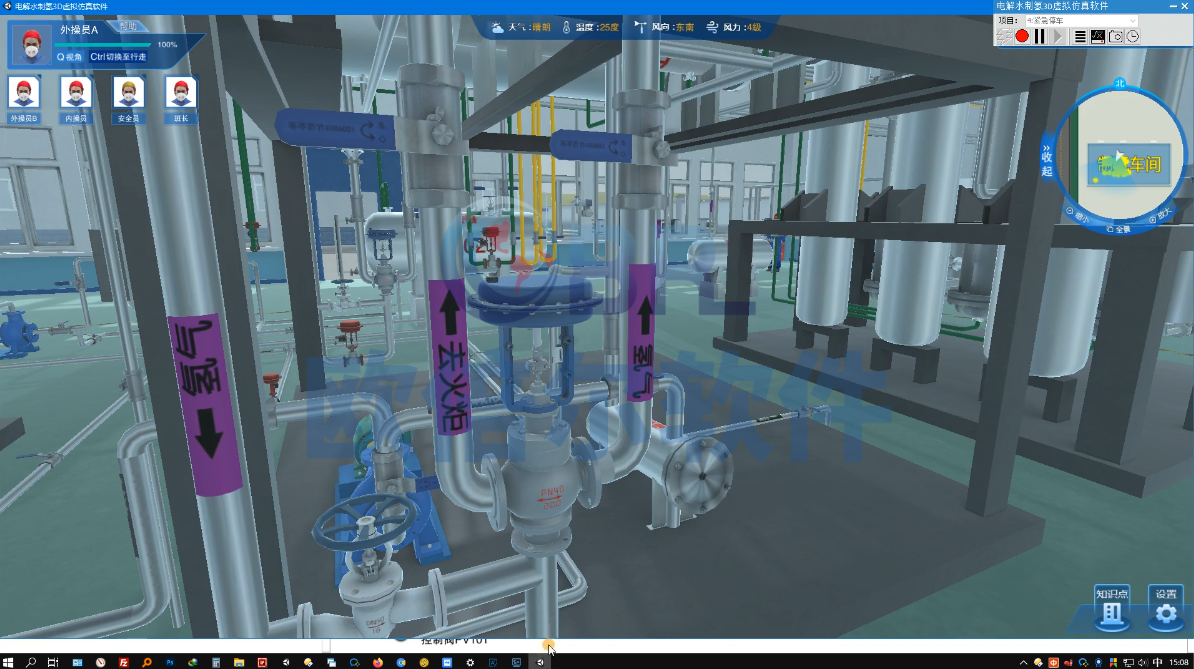Image resolution: width=1194 pixels, height=669 pixels.
Task: Open the 帮助 help tab
Action: pyautogui.click(x=128, y=27)
